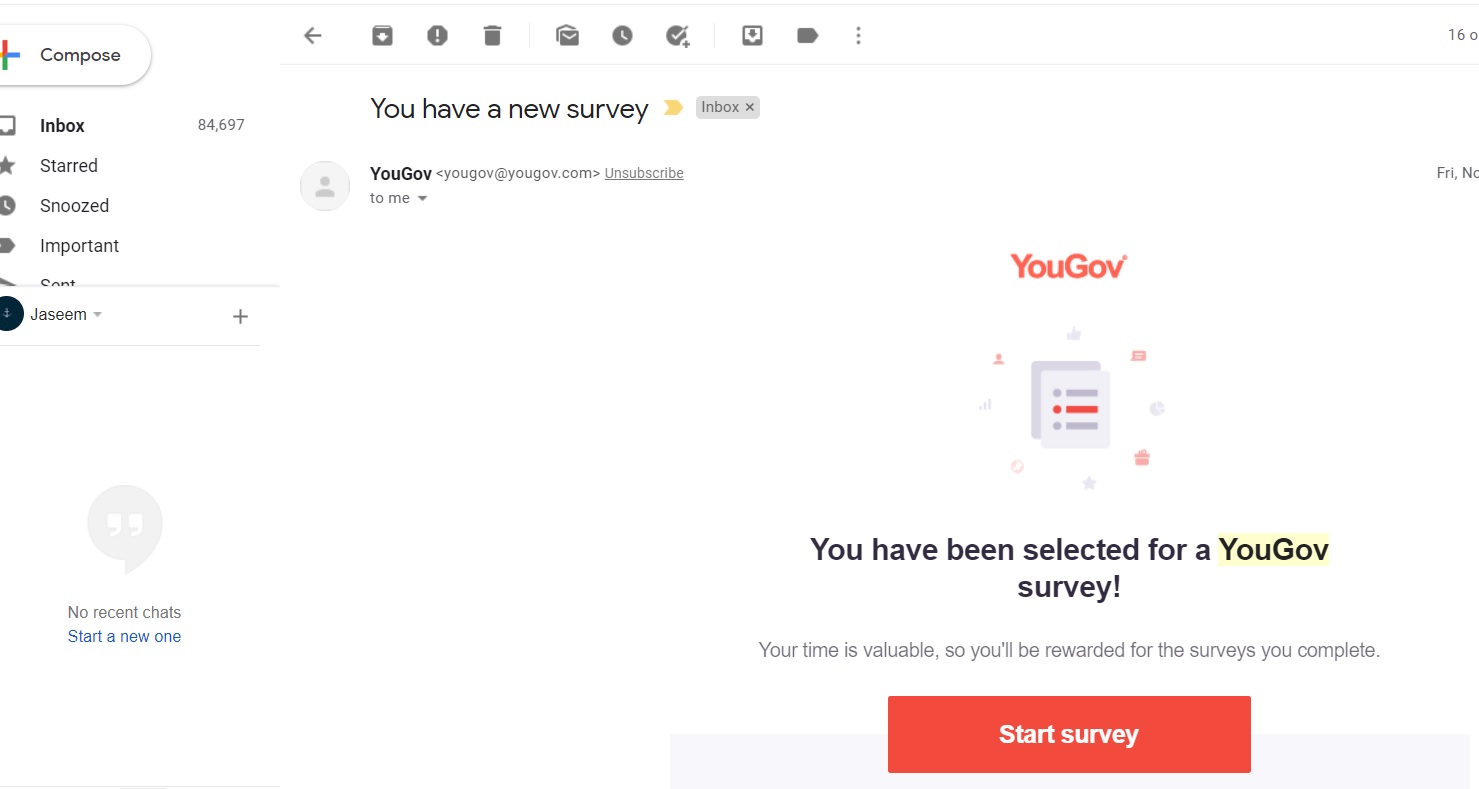Viewport: 1479px width, 789px height.
Task: Expand the Jaseem chat status dropdown
Action: [97, 315]
